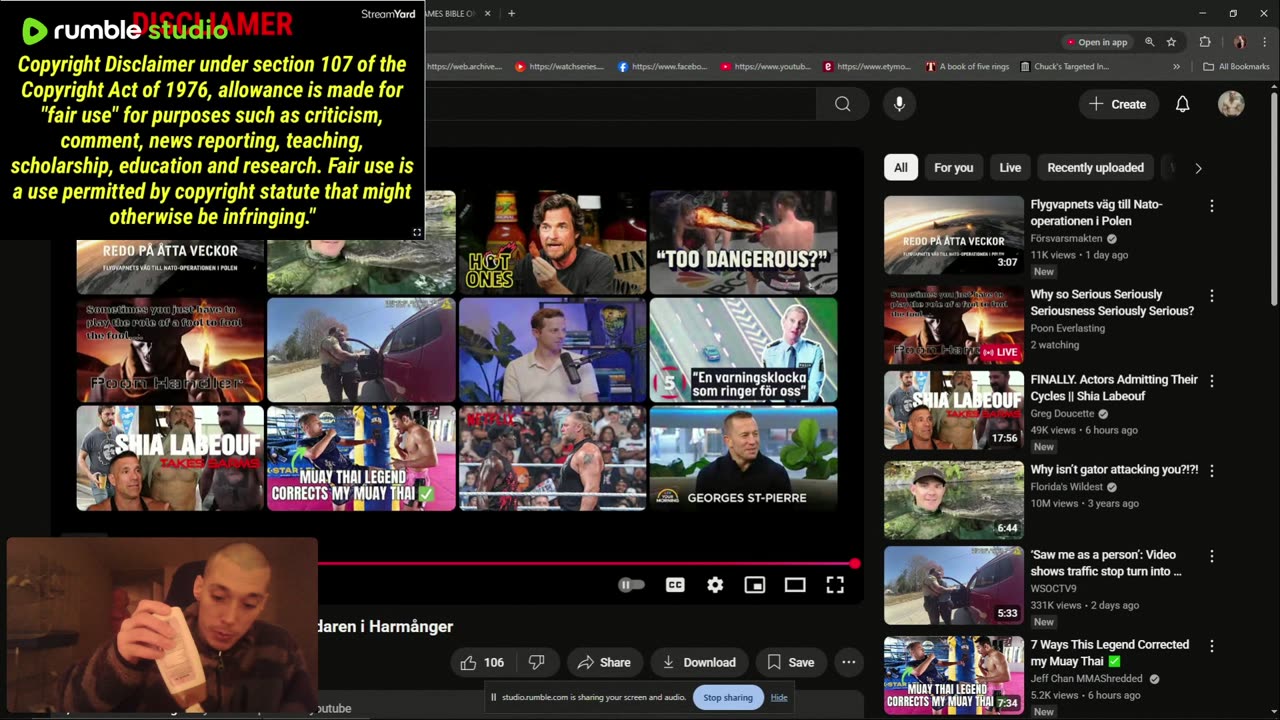Image resolution: width=1280 pixels, height=720 pixels.
Task: Click the Download button
Action: pos(698,662)
